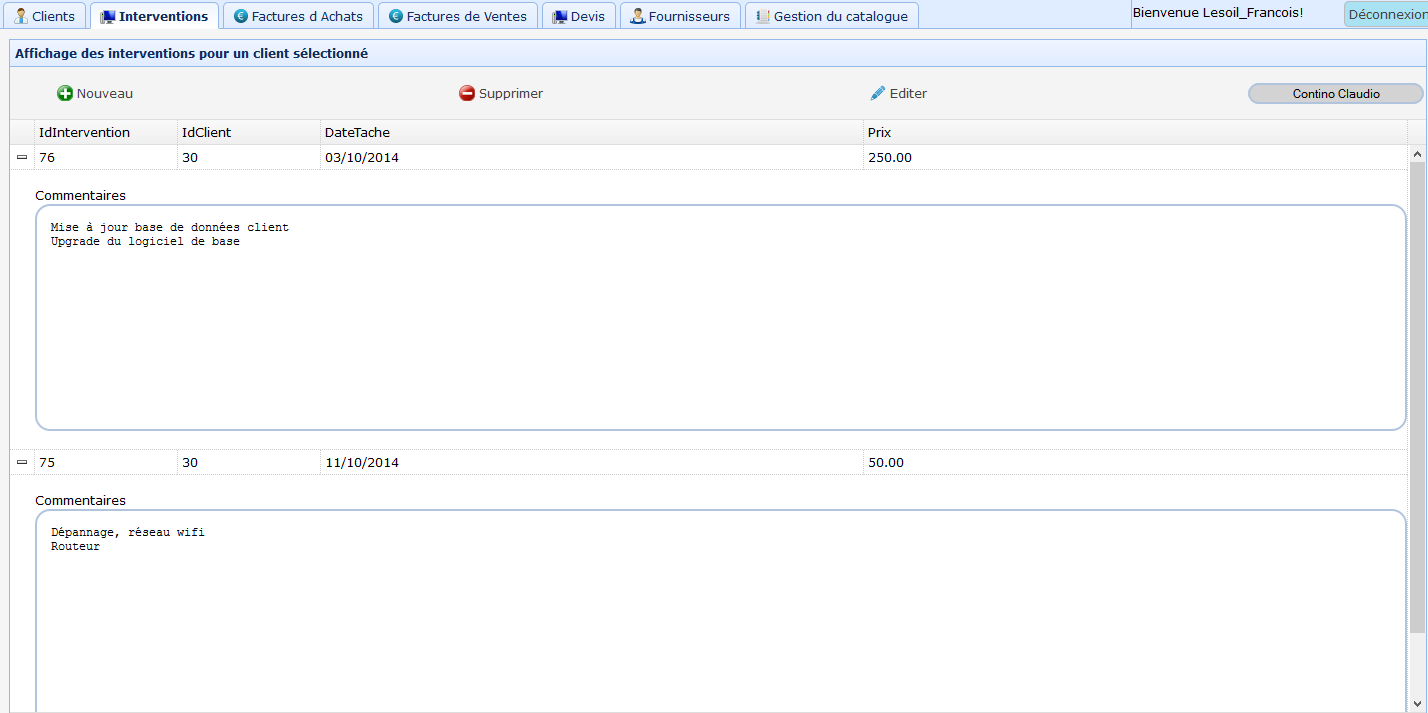Select the Interventions tab
The height and width of the screenshot is (713, 1428).
(154, 16)
